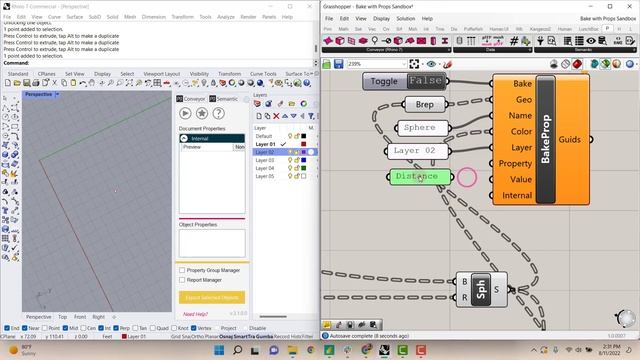Click the Export Selected Objects button
This screenshot has height=360, width=640.
coord(212,298)
